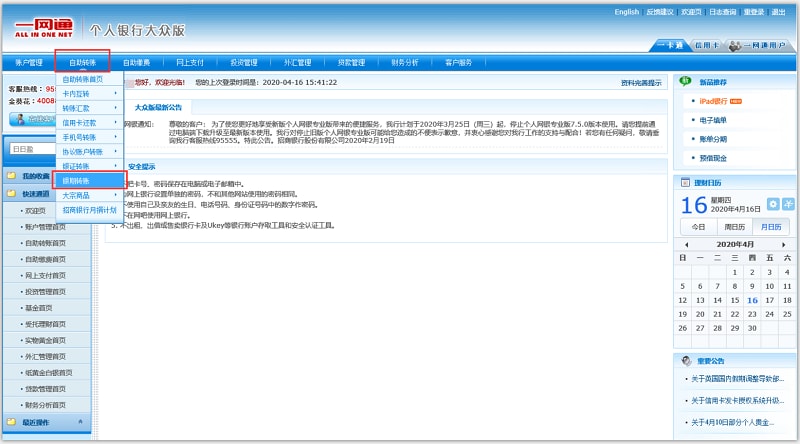The width and height of the screenshot is (800, 444).
Task: Switch to the 信用卡 tab
Action: click(706, 46)
